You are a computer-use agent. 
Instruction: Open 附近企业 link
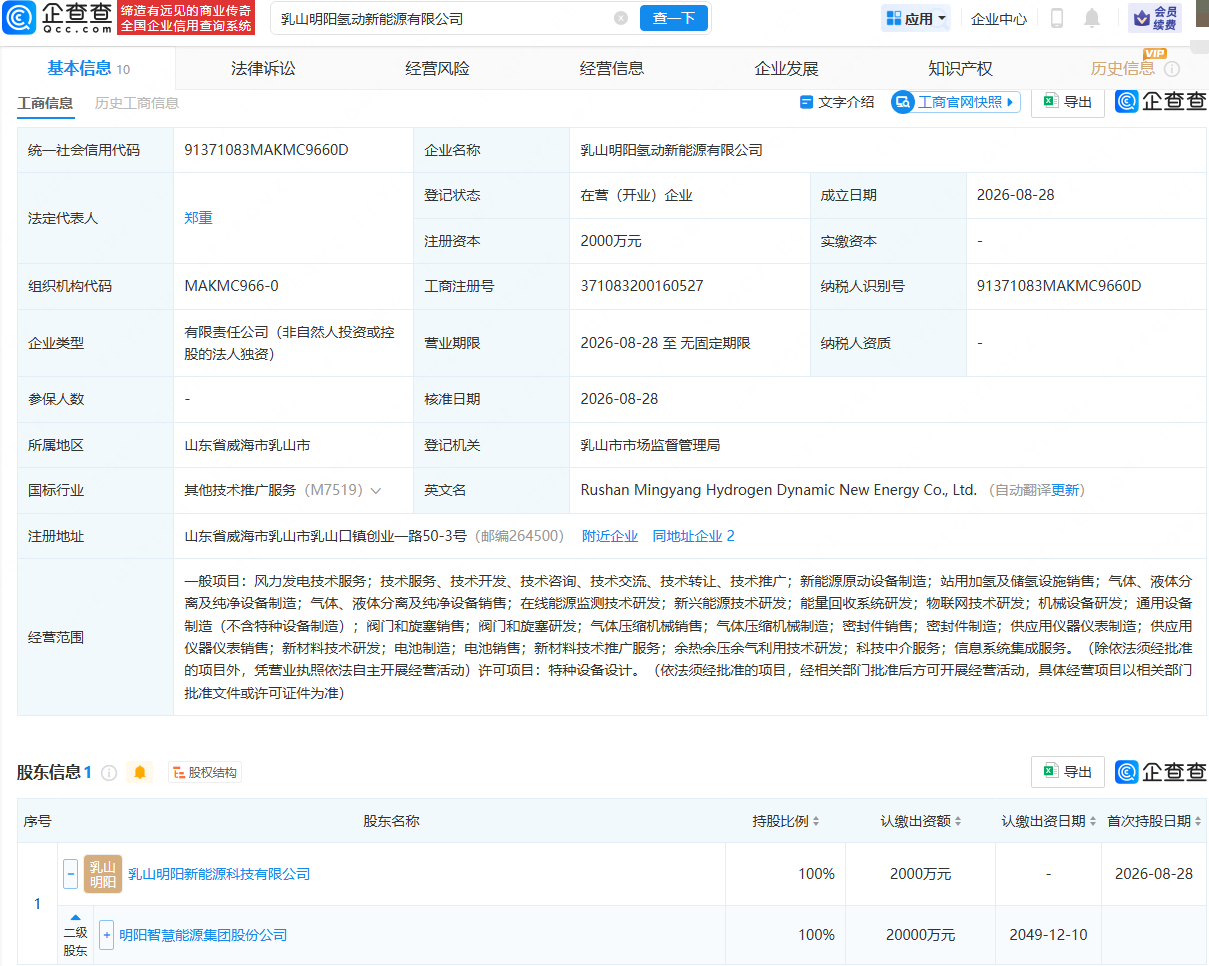610,536
